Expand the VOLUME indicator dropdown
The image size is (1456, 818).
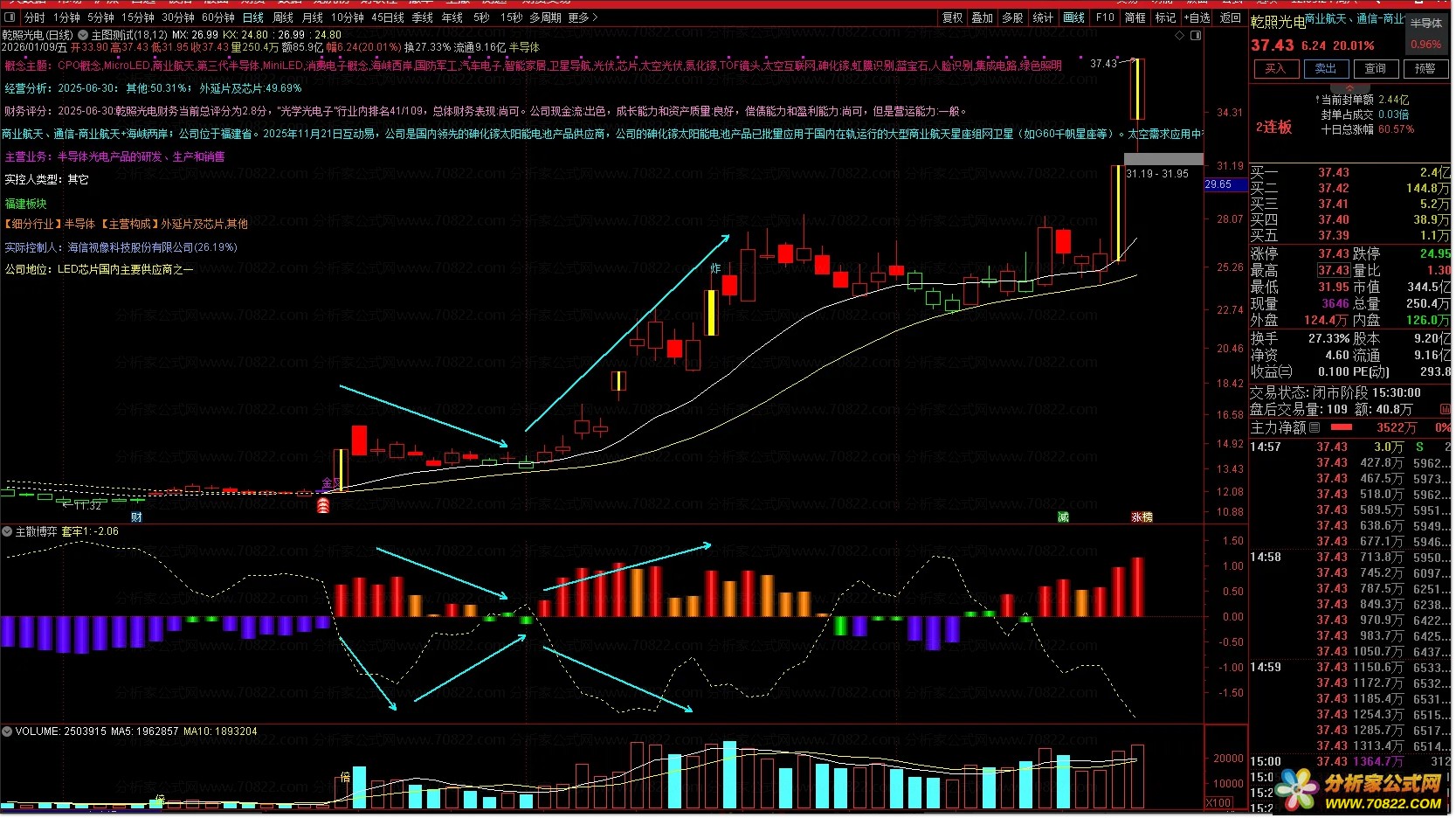click(x=8, y=731)
